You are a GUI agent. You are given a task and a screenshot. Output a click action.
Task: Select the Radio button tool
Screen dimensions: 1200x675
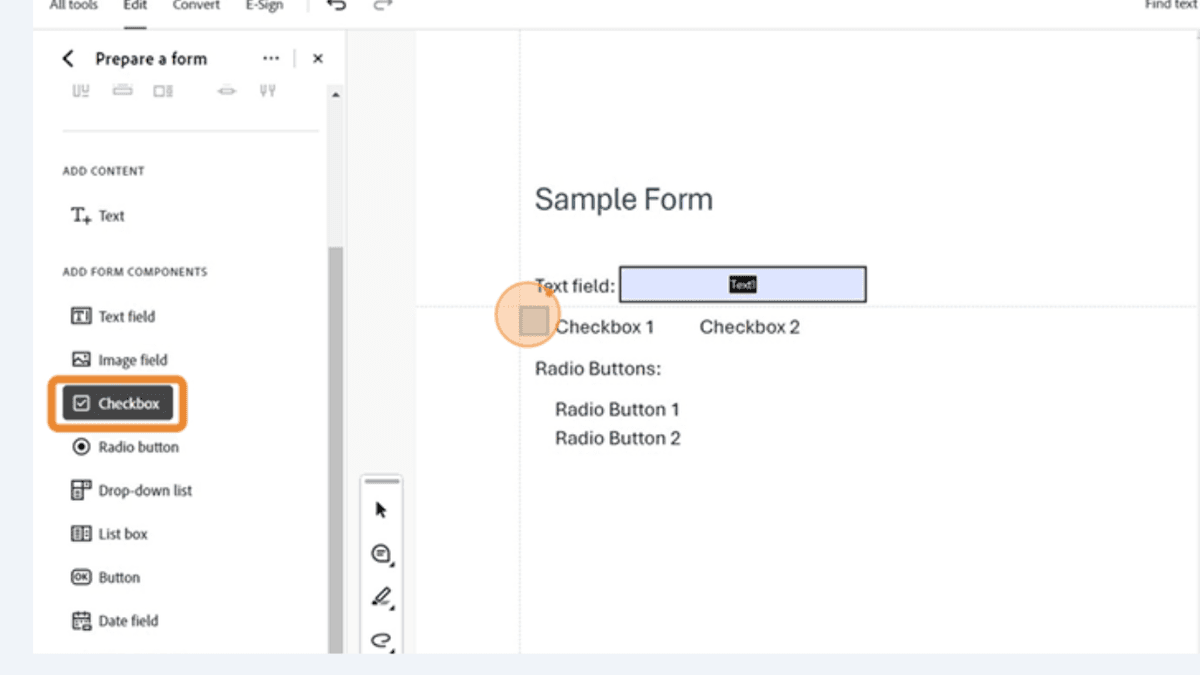[x=125, y=447]
